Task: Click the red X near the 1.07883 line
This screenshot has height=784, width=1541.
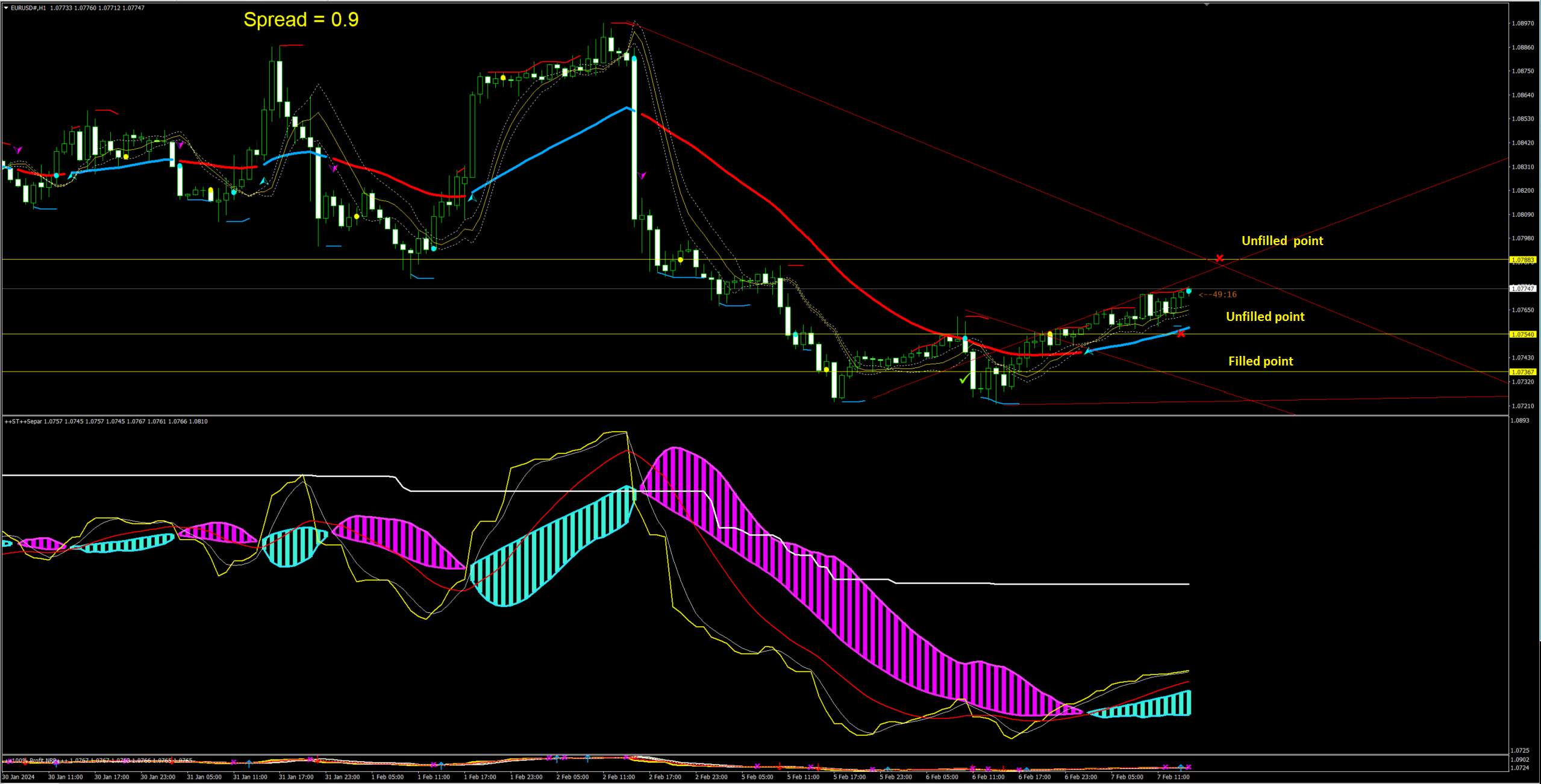Action: (x=1219, y=258)
